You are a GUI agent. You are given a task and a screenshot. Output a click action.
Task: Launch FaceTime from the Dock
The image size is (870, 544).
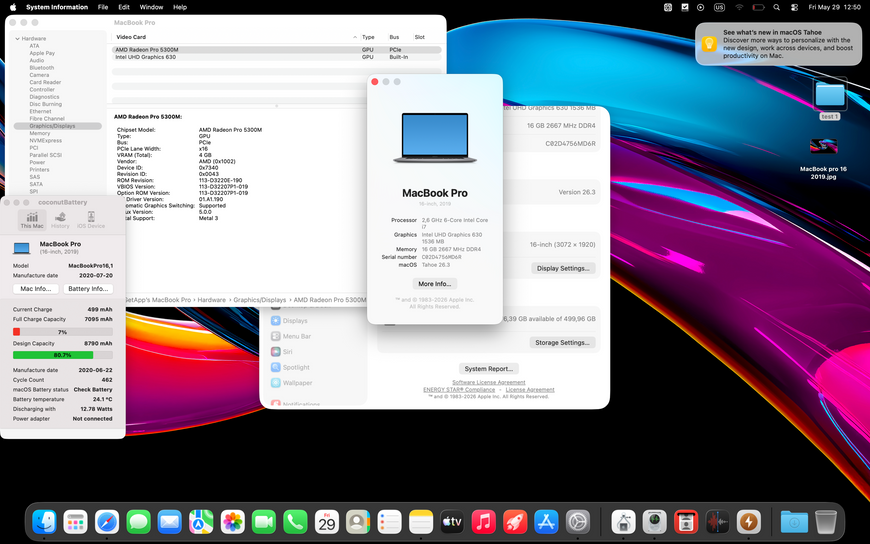click(264, 522)
